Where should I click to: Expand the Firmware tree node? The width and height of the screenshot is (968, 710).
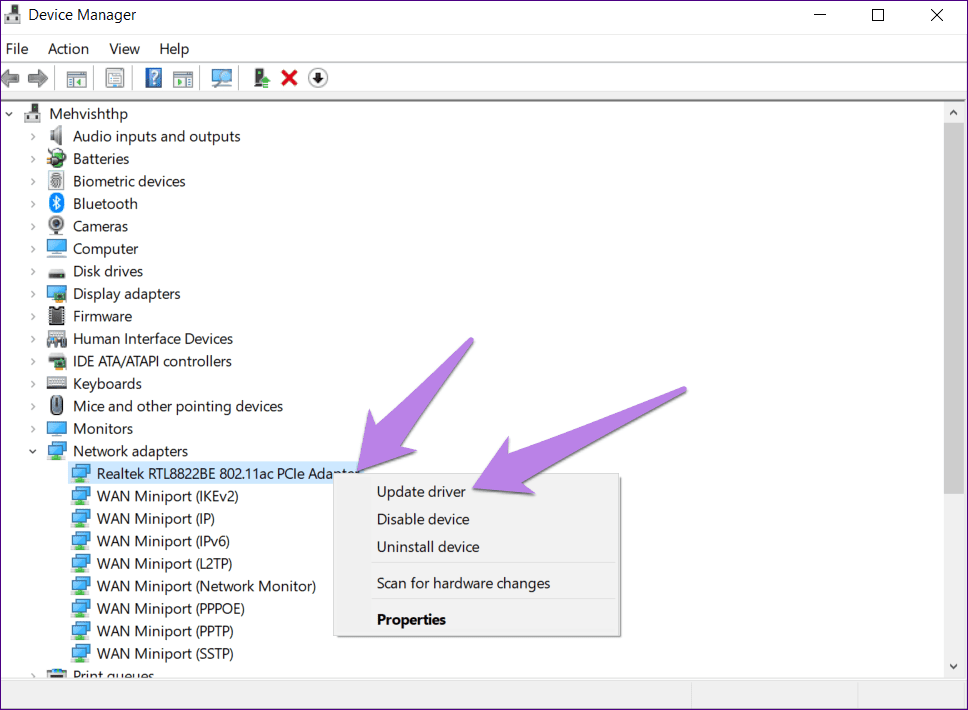pyautogui.click(x=33, y=316)
